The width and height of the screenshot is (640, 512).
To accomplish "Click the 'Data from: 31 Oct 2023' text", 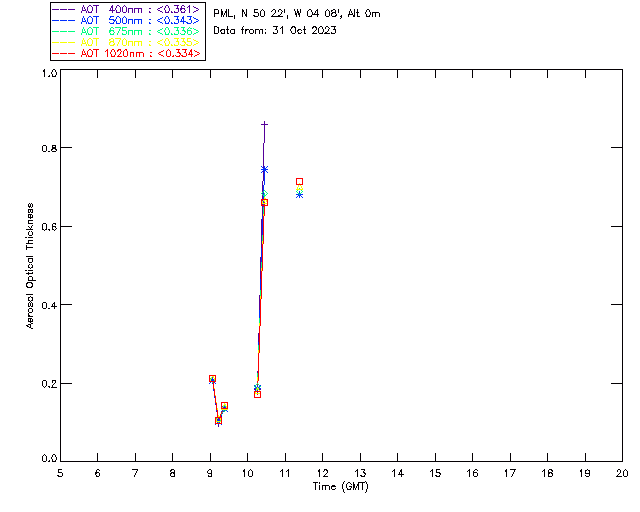I will [275, 30].
